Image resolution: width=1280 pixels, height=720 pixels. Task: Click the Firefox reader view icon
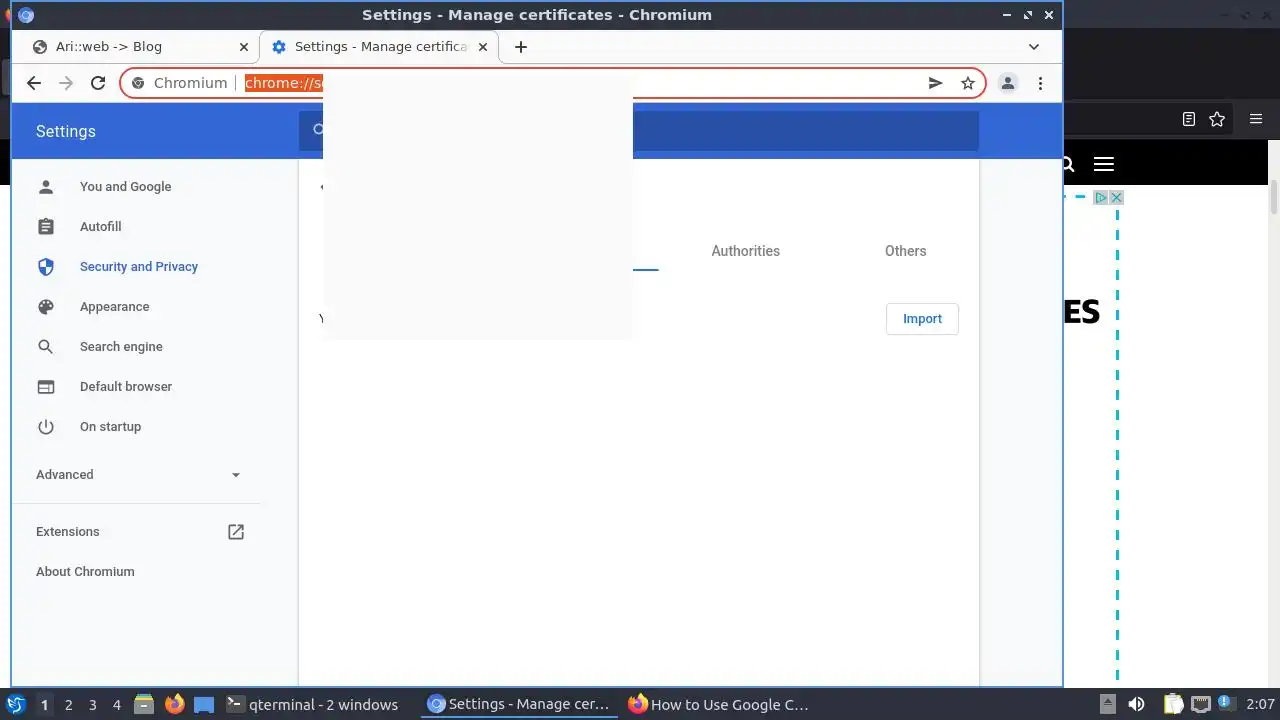click(1188, 119)
